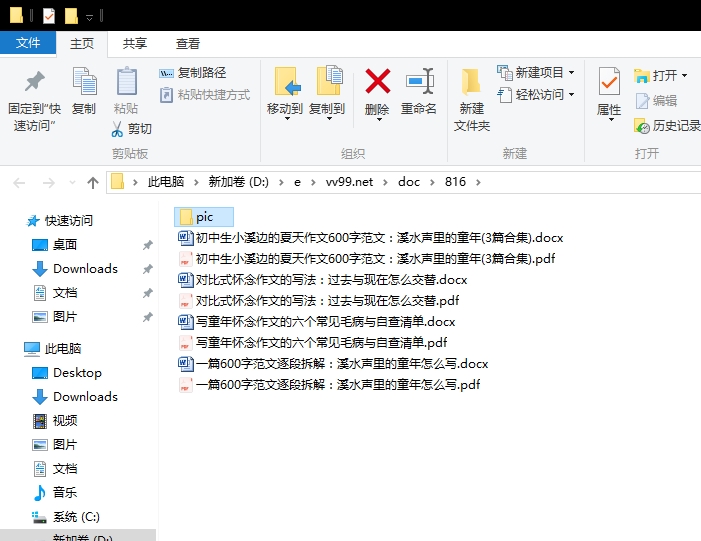Click Quick access in navigation pane

(59, 220)
